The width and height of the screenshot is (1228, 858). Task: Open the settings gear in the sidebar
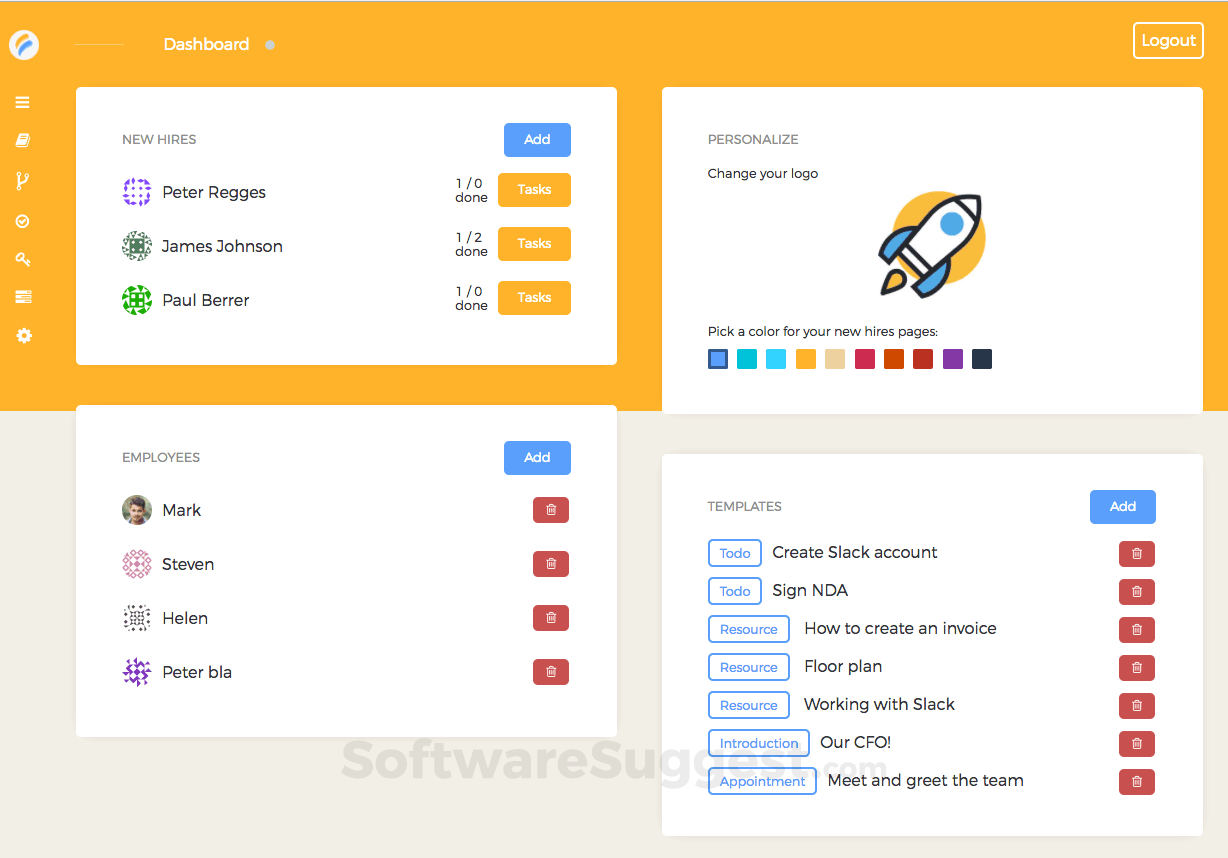pyautogui.click(x=23, y=336)
